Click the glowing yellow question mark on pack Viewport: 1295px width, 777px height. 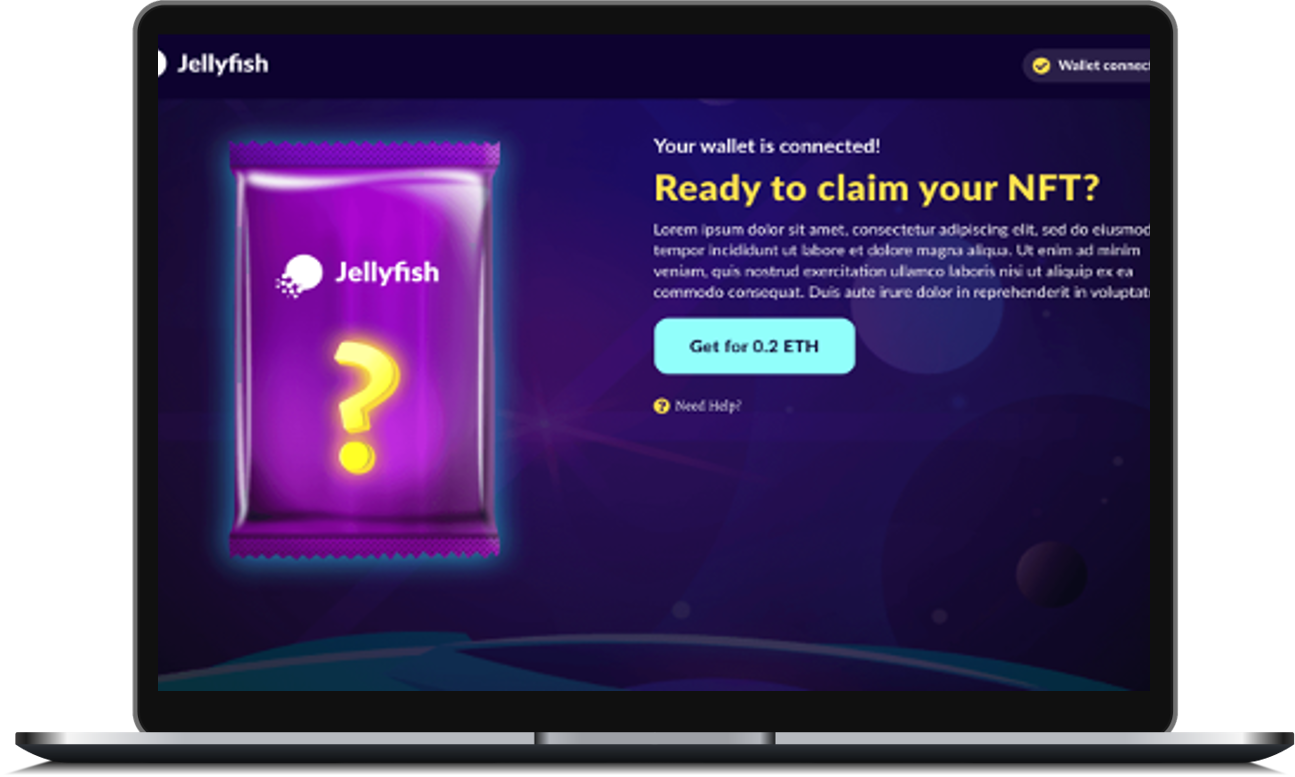point(364,405)
